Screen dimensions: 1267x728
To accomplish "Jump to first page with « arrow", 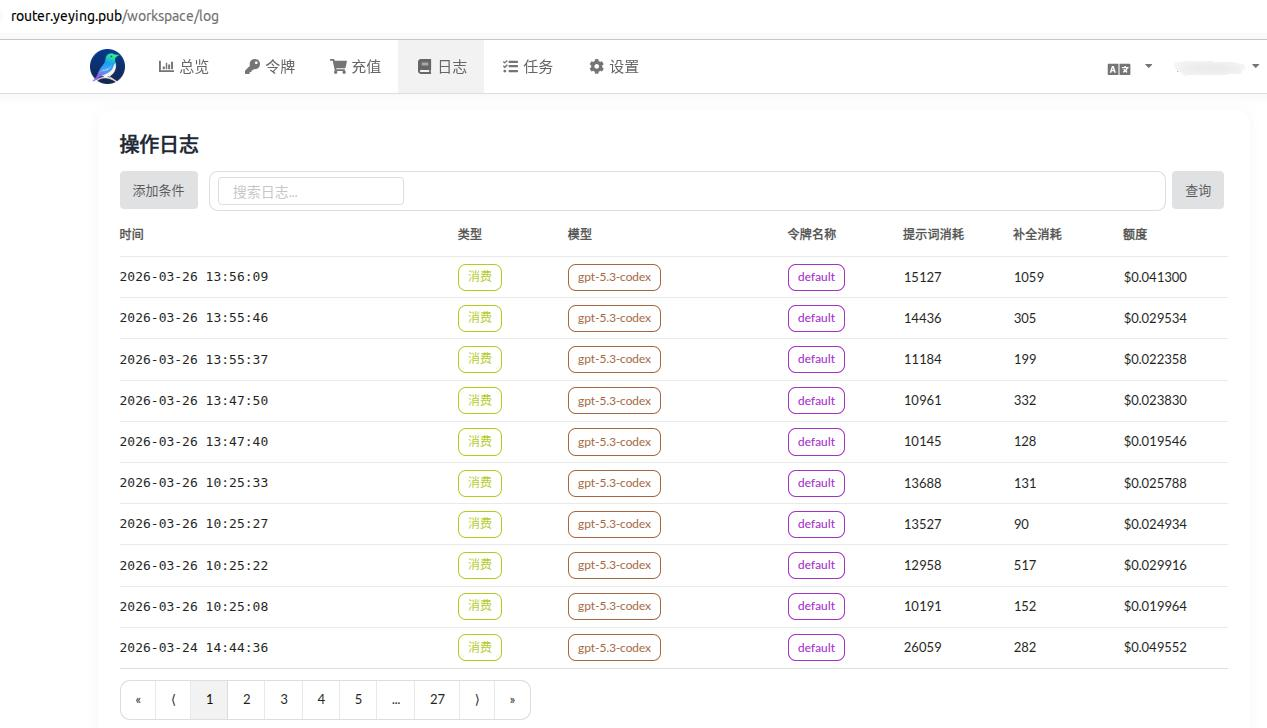I will click(138, 700).
